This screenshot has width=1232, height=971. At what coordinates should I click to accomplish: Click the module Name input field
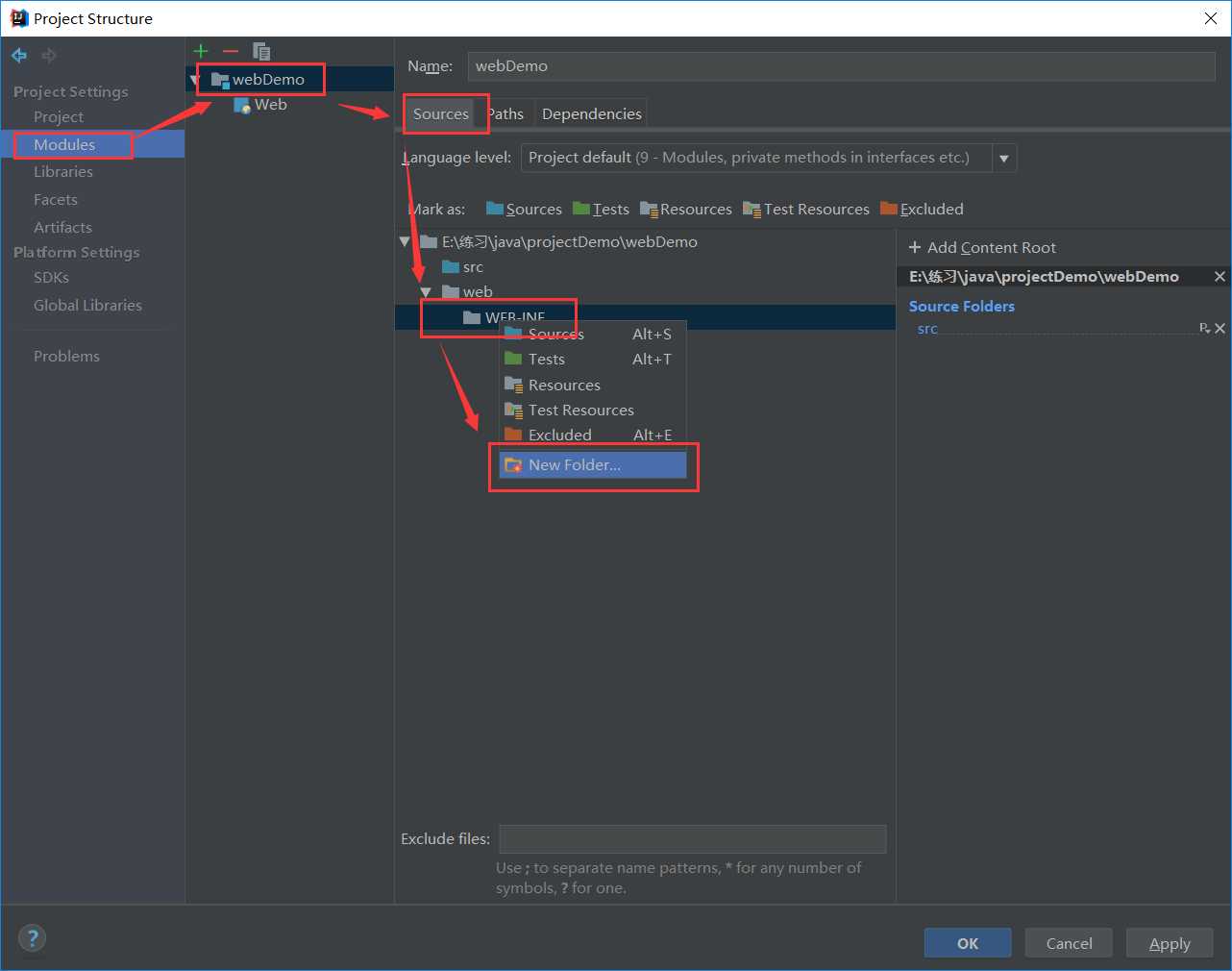click(x=842, y=66)
